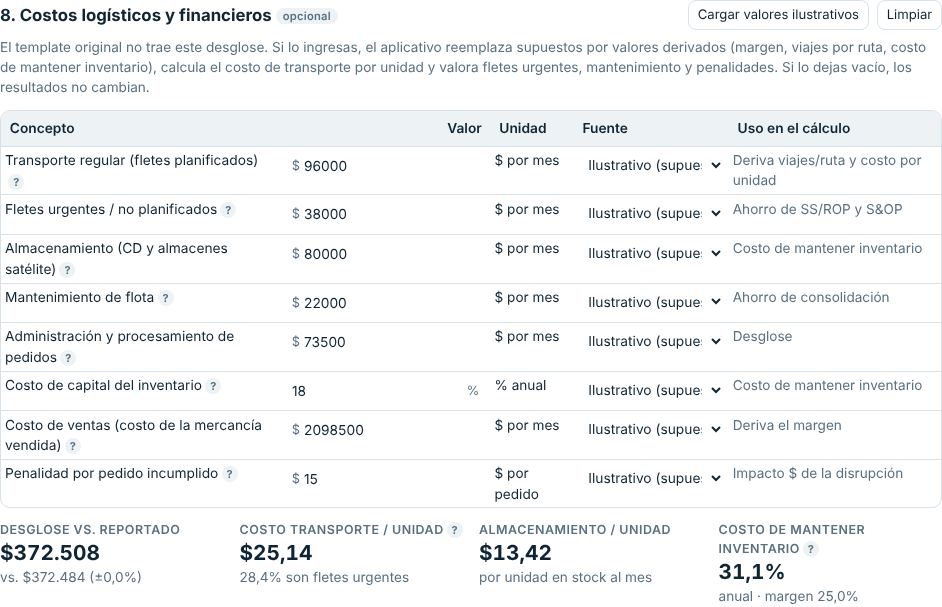Click text 'por unidad en stock al mes'
This screenshot has height=607, width=942.
(x=565, y=578)
